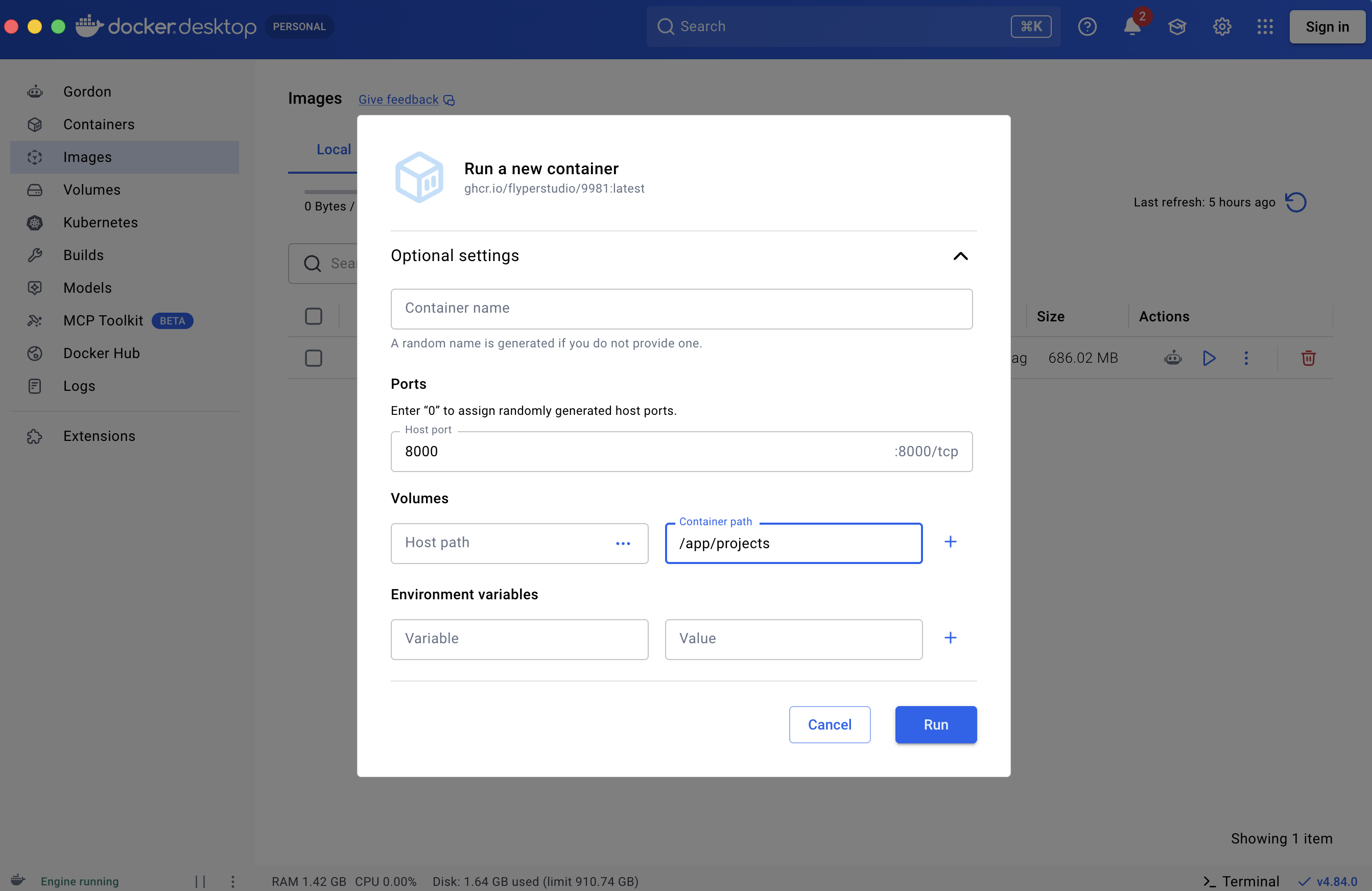Open the Models section
1372x891 pixels.
(124, 288)
